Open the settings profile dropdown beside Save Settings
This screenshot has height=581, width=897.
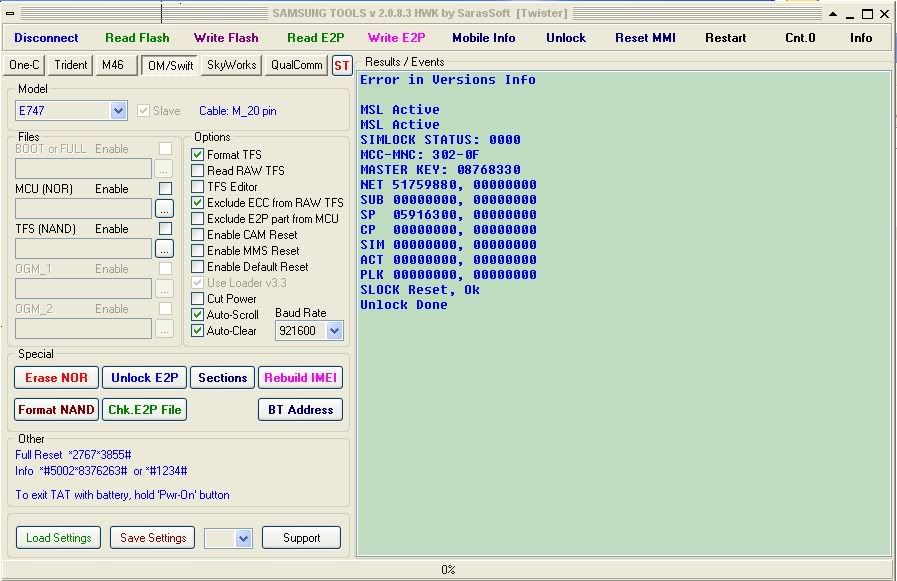[243, 538]
